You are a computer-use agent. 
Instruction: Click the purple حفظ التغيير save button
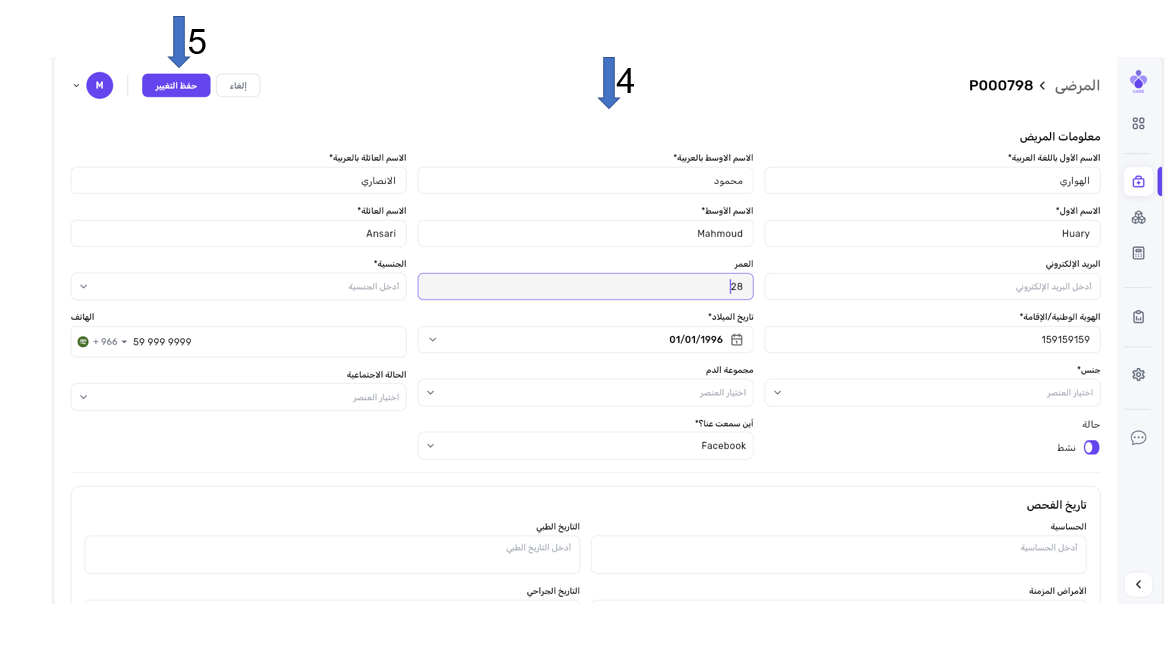click(x=176, y=86)
